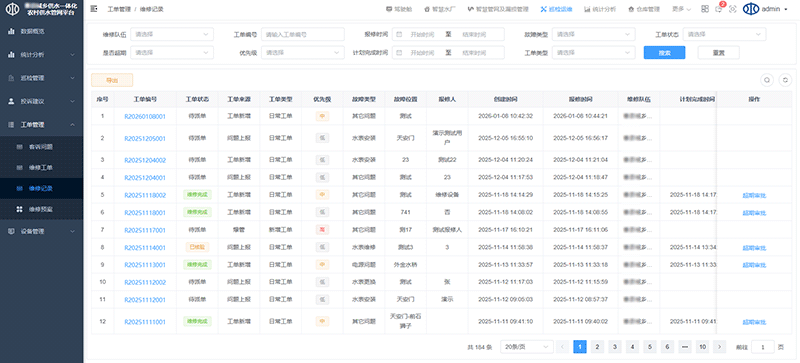The height and width of the screenshot is (363, 800).
Task: Click the red 高 priority tag in row 7
Action: point(322,230)
